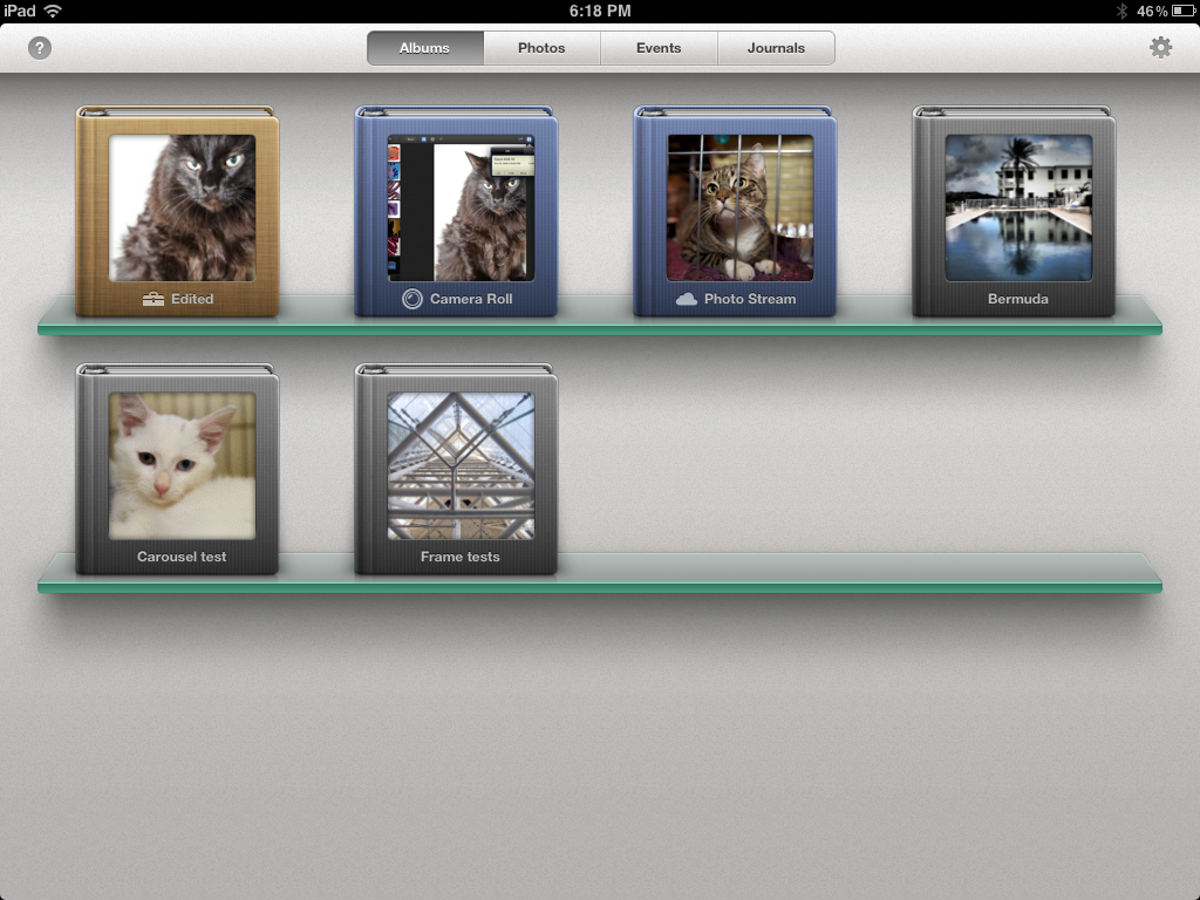Click the Carousel test album title

[182, 557]
